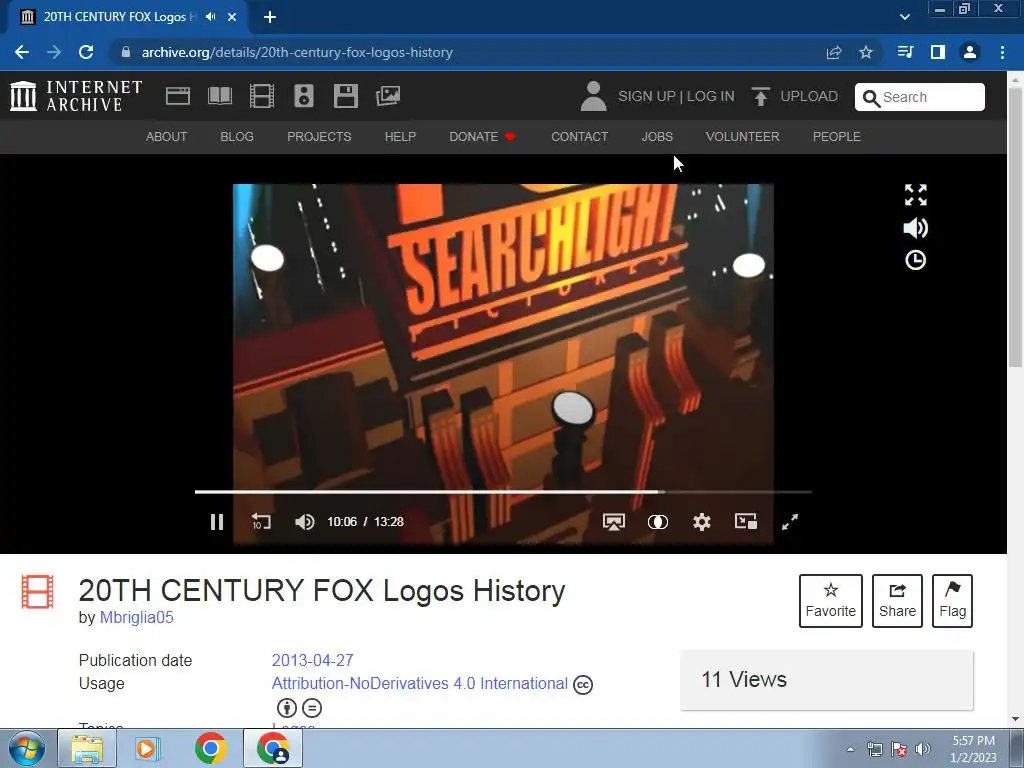This screenshot has width=1024, height=768.
Task: Open File Explorer from taskbar
Action: [x=87, y=748]
